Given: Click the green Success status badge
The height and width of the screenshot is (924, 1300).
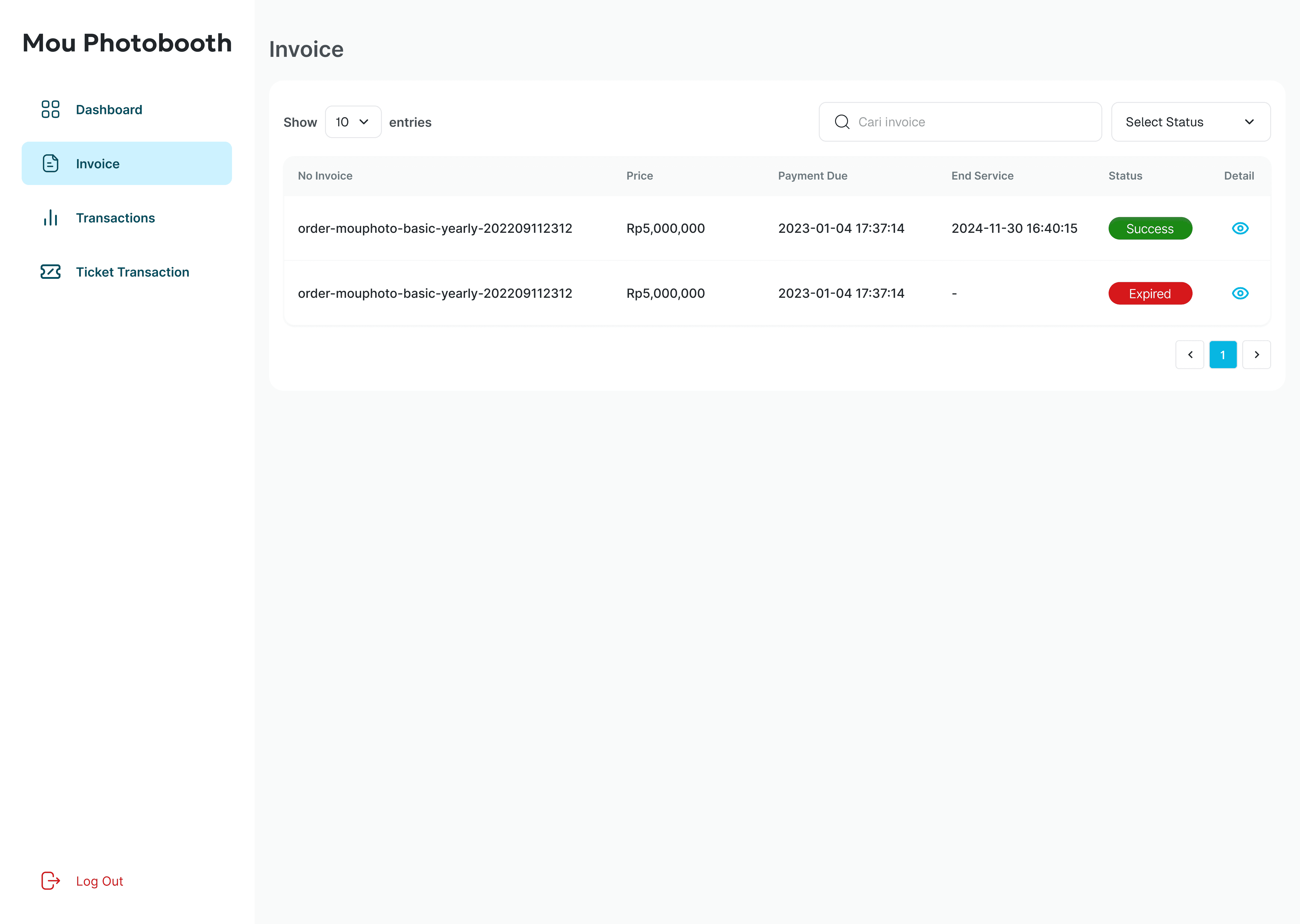Looking at the screenshot, I should pyautogui.click(x=1150, y=228).
